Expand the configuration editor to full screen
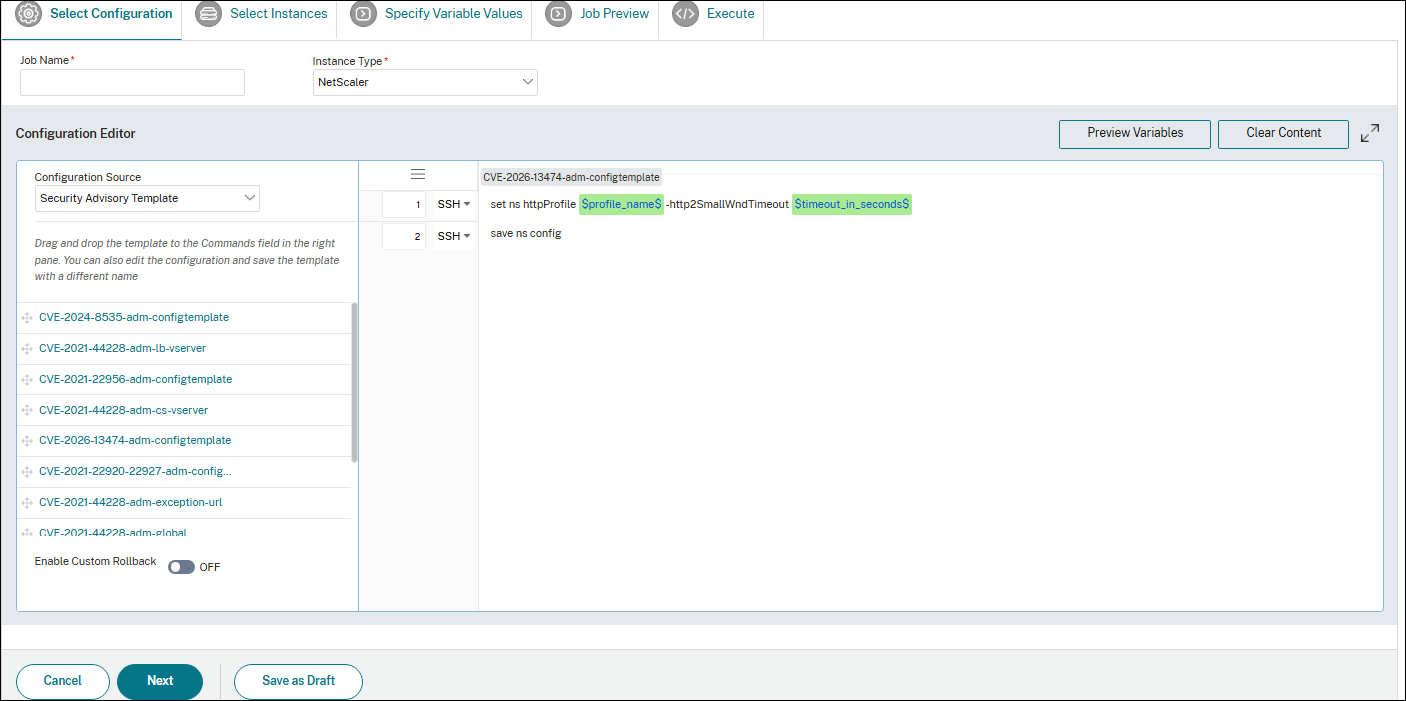The width and height of the screenshot is (1406, 701). point(1370,133)
